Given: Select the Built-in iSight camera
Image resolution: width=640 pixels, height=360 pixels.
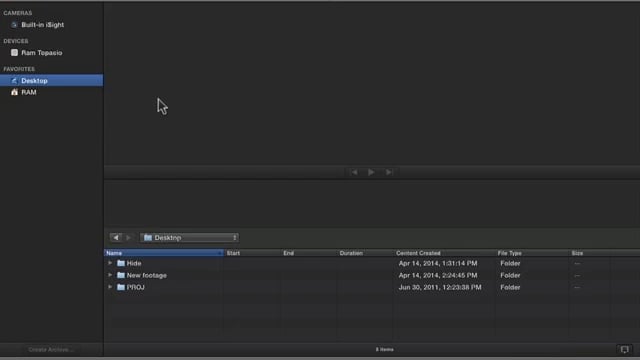Looking at the screenshot, I should 42,25.
